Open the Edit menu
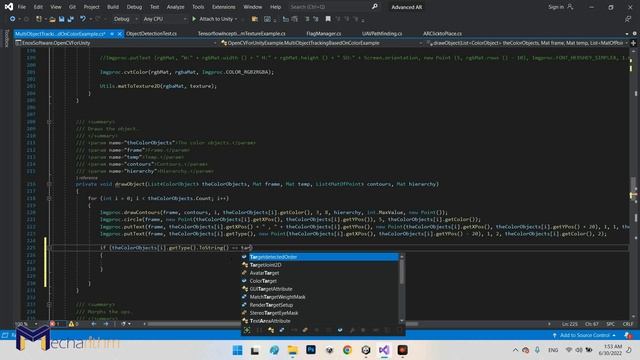Viewport: 640px width, 360px height. 38,7
